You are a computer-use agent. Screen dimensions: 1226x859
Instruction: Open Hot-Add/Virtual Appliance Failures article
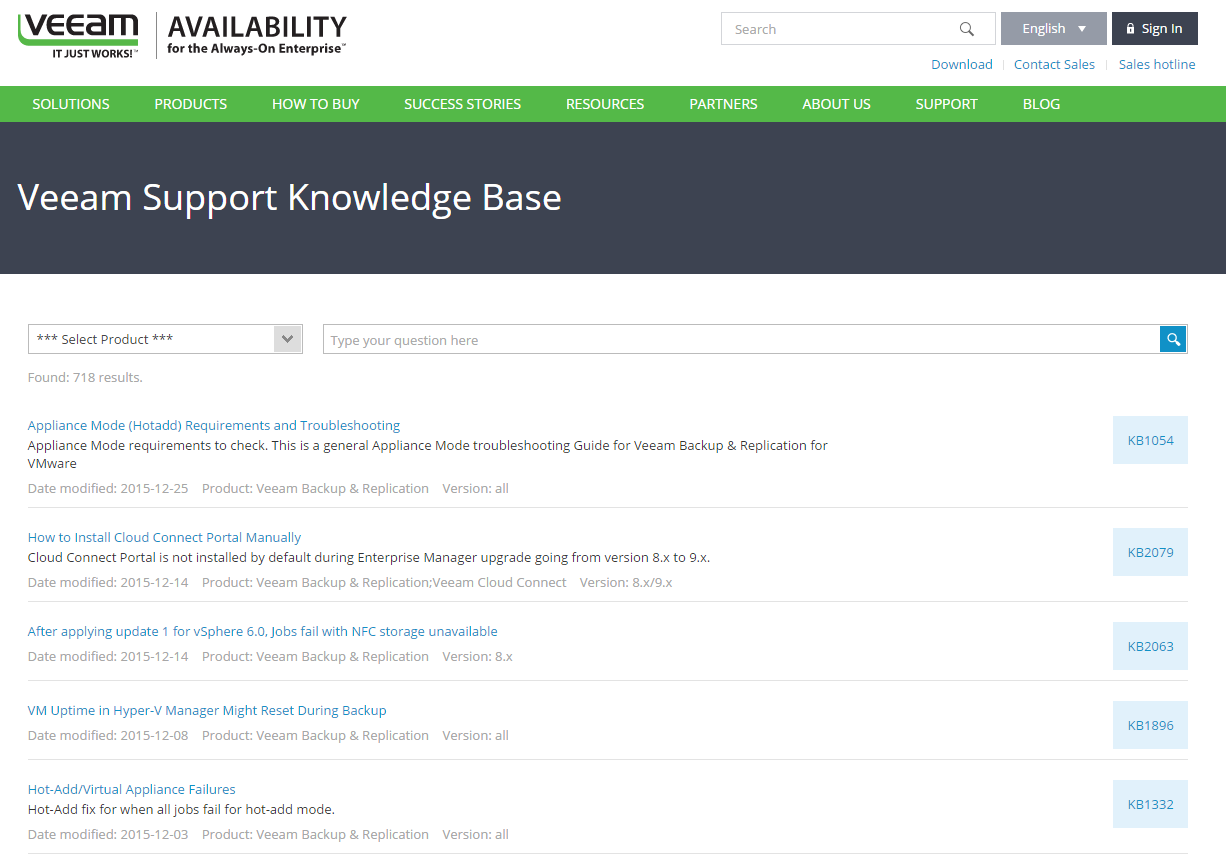[132, 789]
